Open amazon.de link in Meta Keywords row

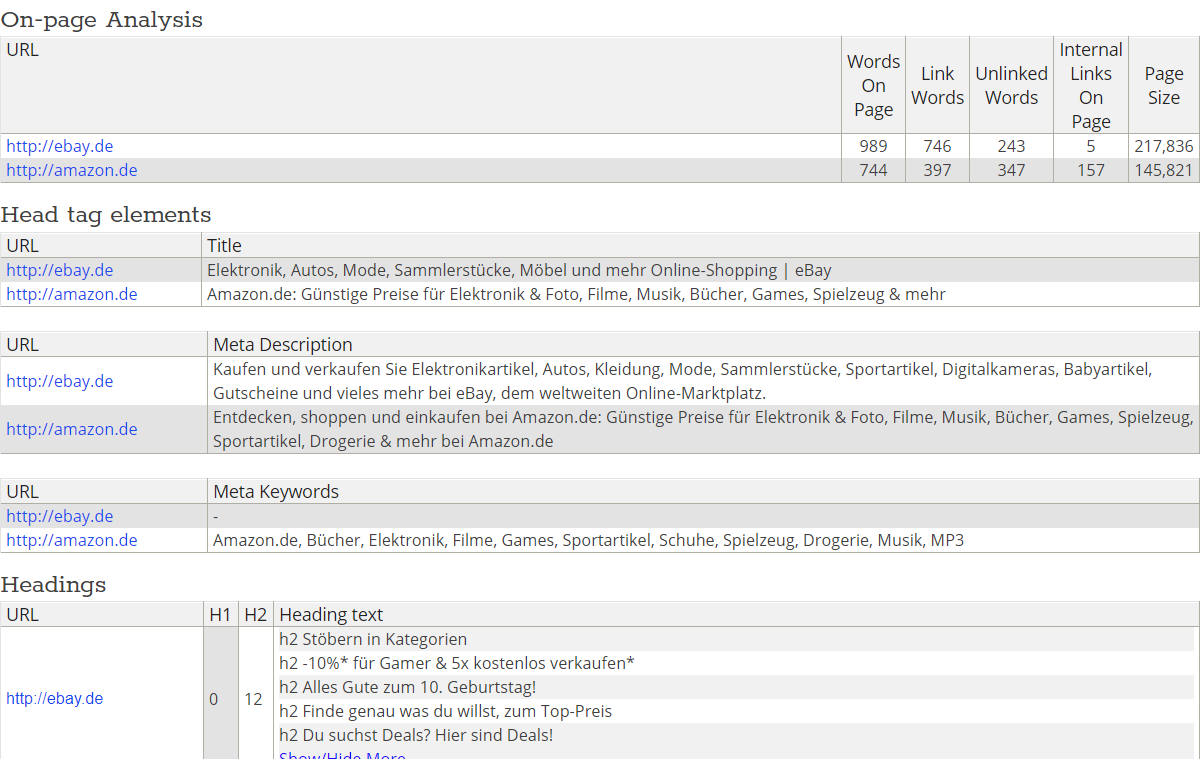(71, 540)
